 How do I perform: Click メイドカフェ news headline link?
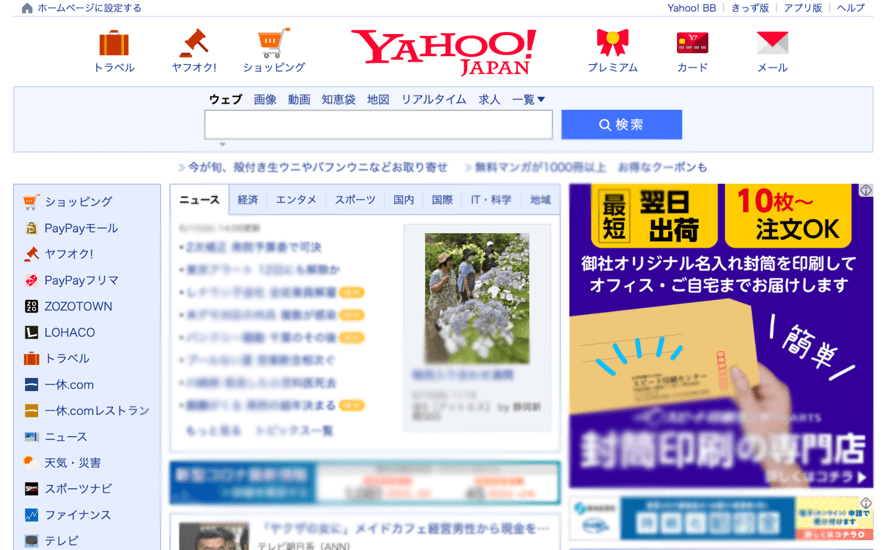(405, 528)
